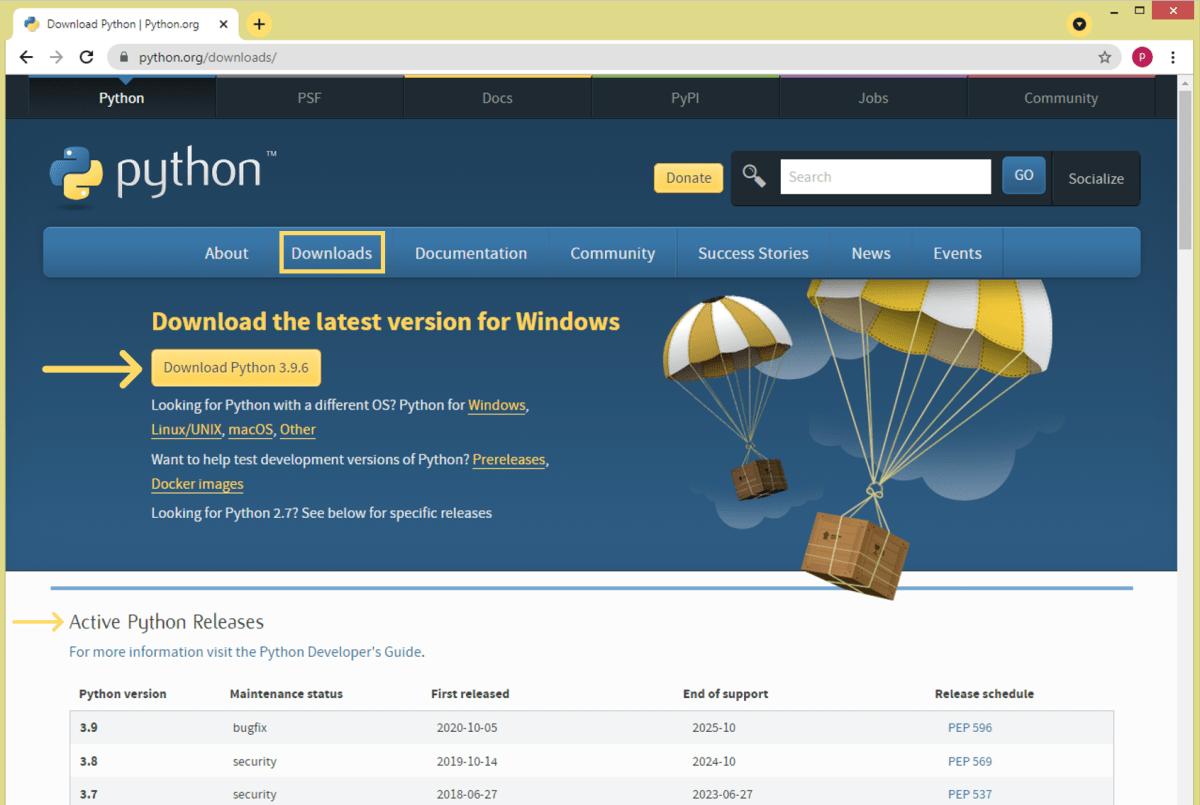Click version 3.7 in the table

tap(89, 795)
